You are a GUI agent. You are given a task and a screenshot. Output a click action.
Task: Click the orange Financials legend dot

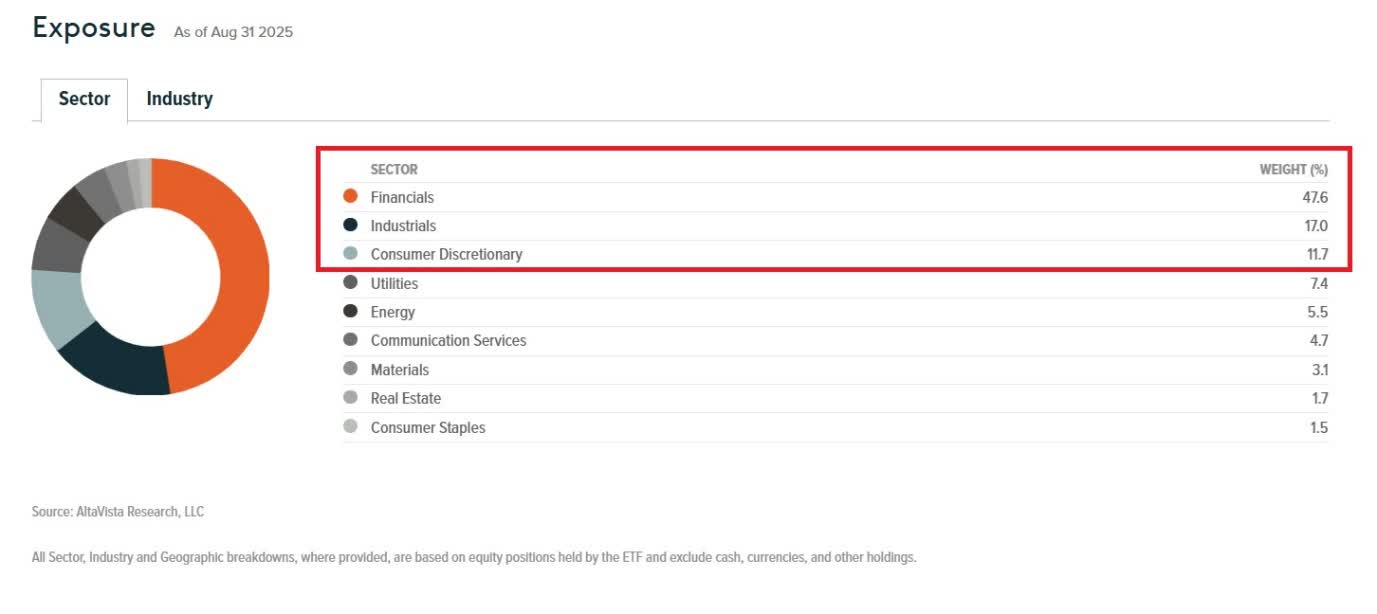[350, 197]
